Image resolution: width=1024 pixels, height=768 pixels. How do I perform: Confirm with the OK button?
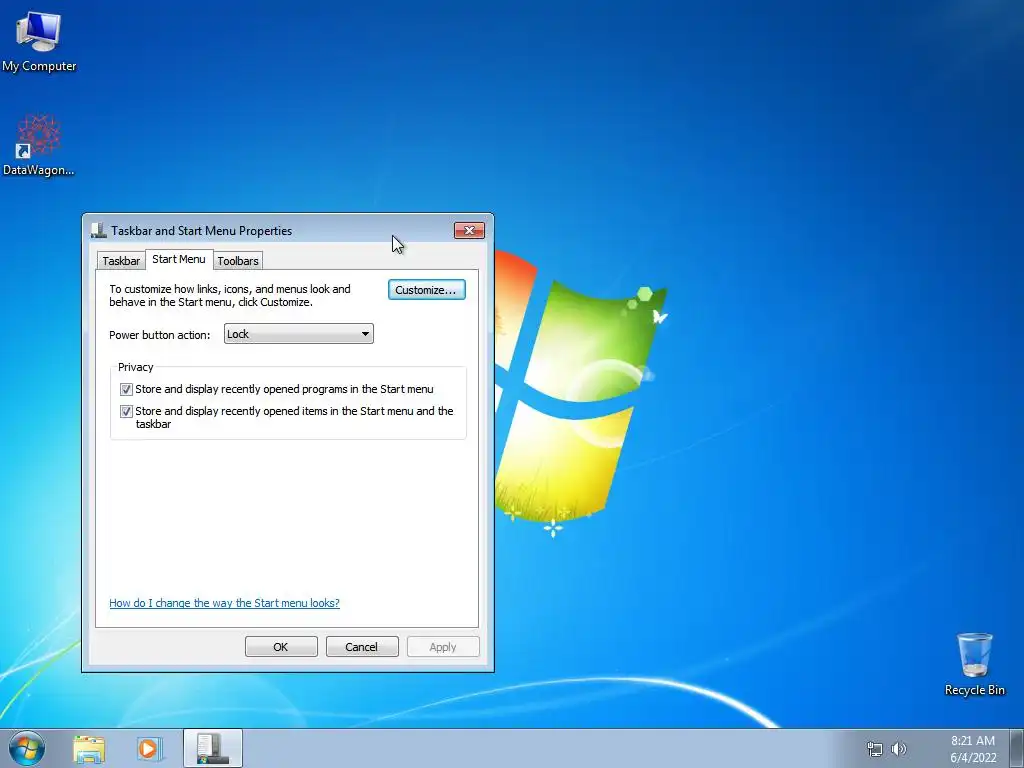tap(281, 647)
